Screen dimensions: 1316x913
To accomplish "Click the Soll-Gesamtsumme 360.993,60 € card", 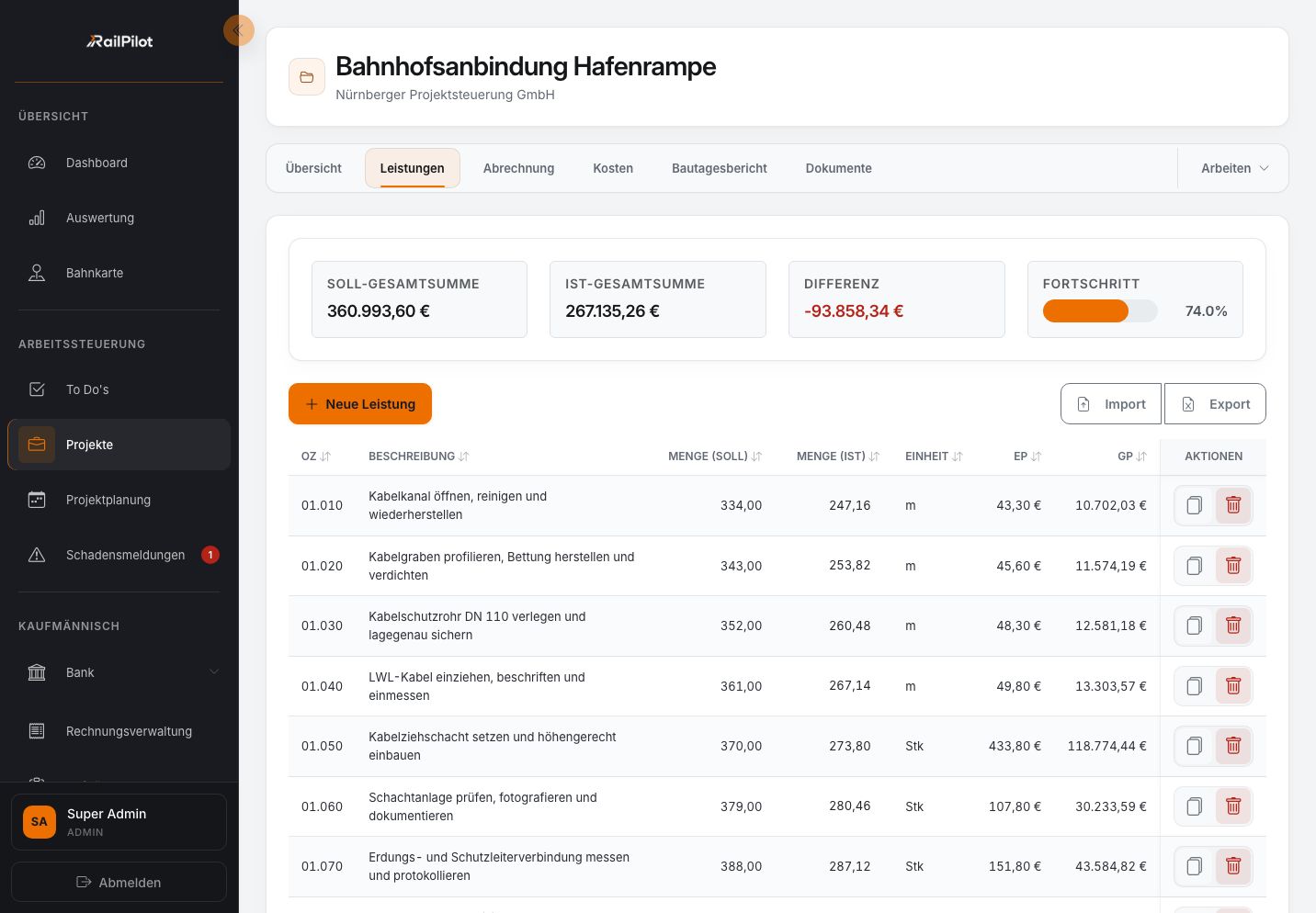I will coord(419,299).
